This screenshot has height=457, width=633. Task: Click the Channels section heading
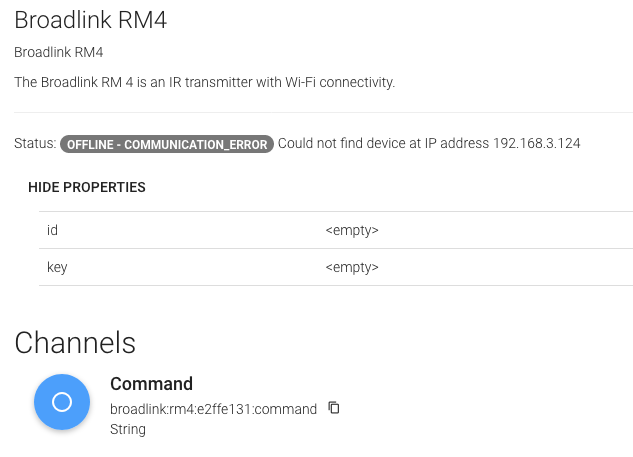point(75,343)
